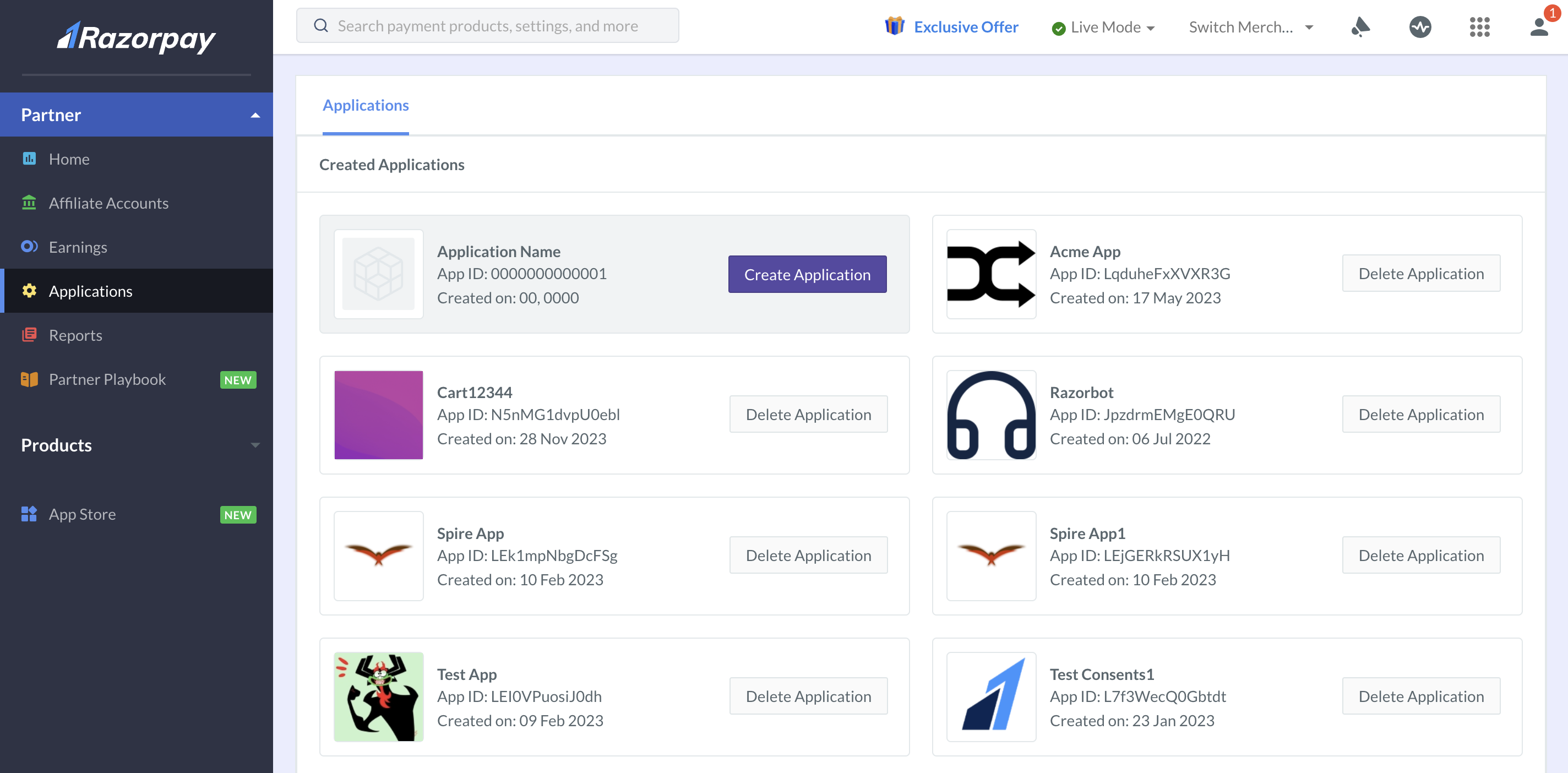Open the announcements megaphone icon

pyautogui.click(x=1360, y=27)
